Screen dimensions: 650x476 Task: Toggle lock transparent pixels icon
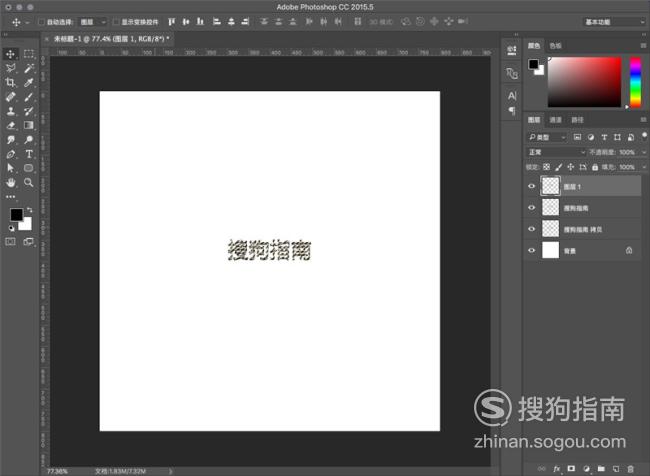click(x=546, y=167)
